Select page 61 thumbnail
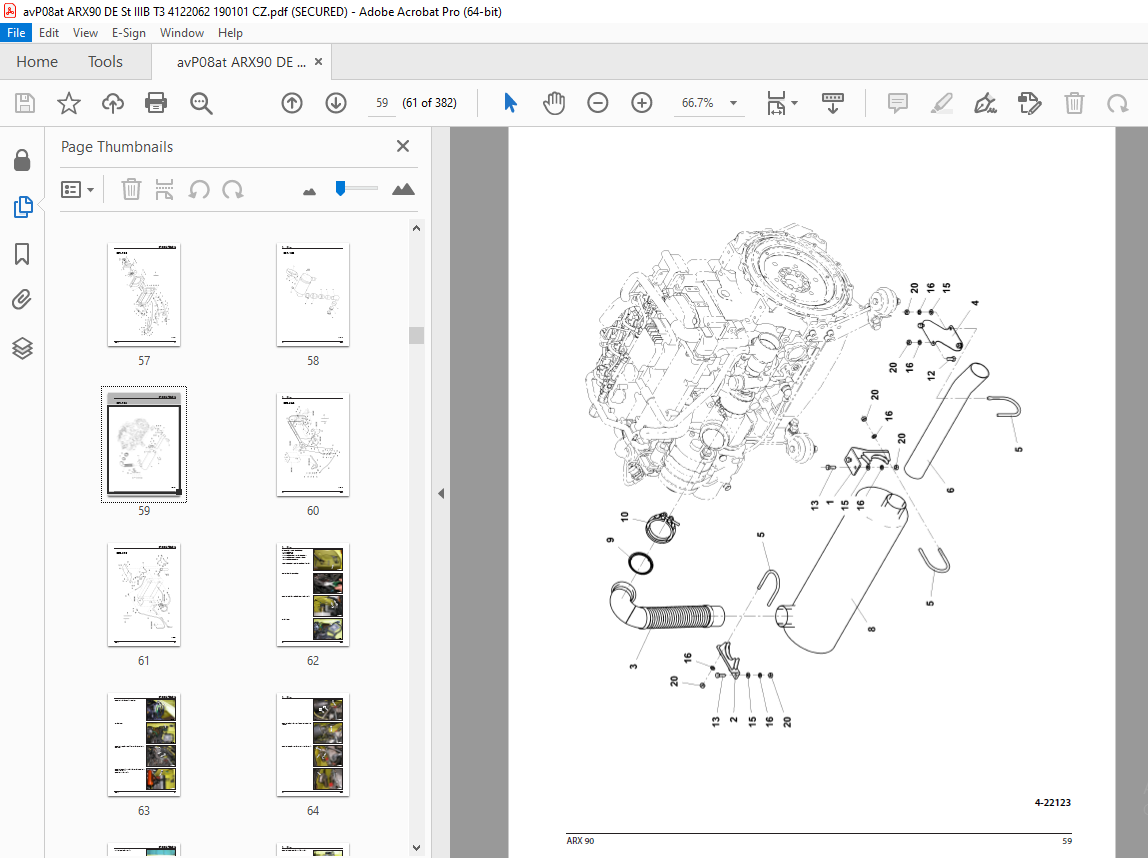The width and height of the screenshot is (1148, 858). coord(144,595)
